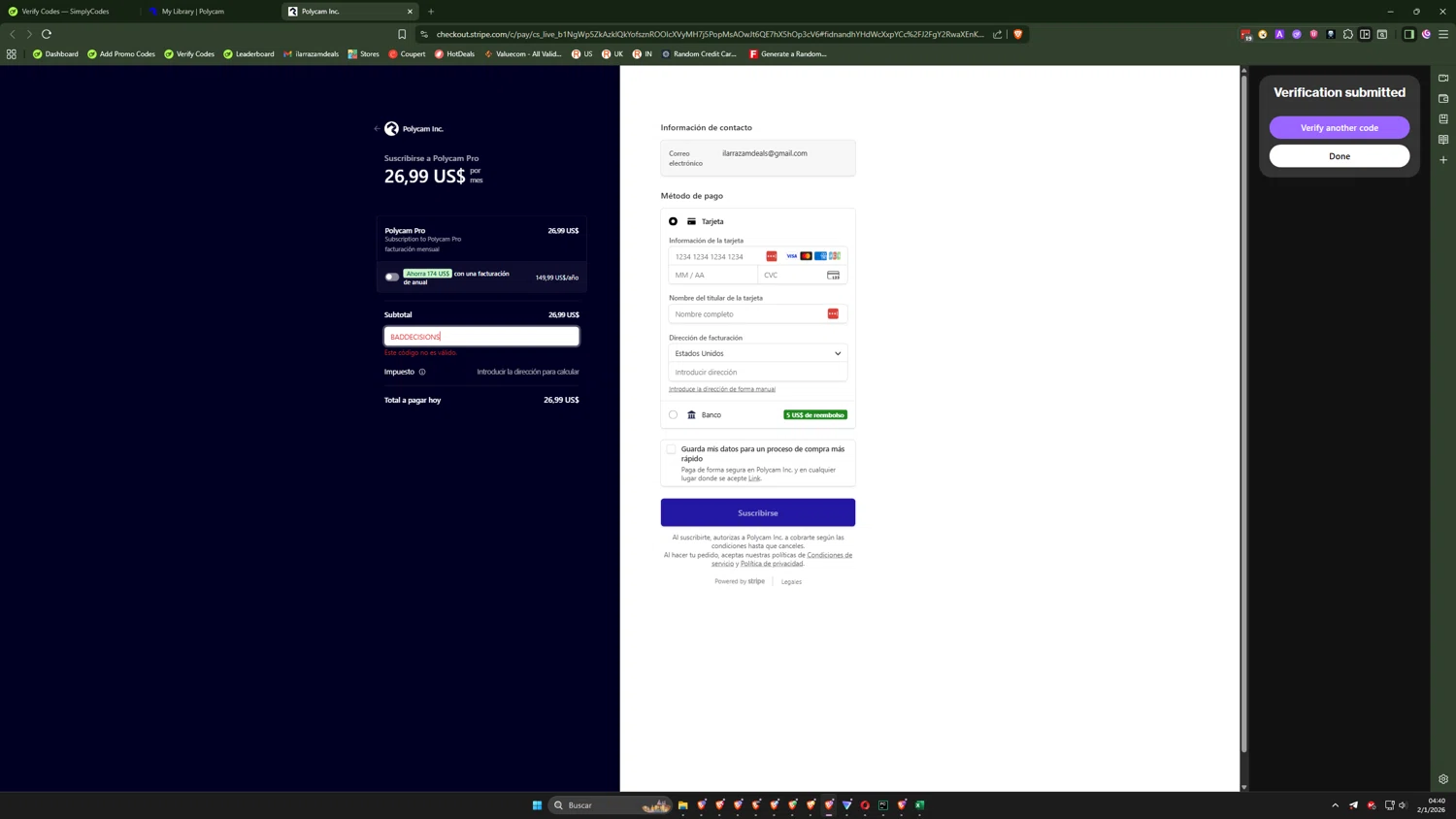Open the share icon in address bar
1456x819 pixels.
997,34
